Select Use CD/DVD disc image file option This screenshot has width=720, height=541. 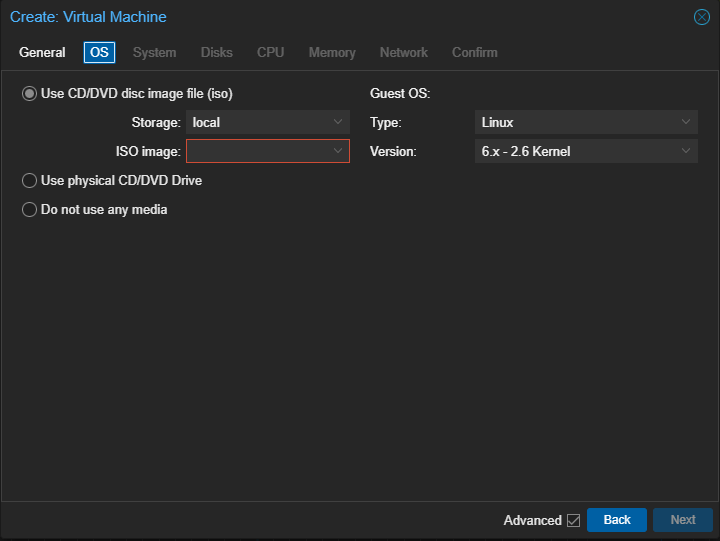29,94
